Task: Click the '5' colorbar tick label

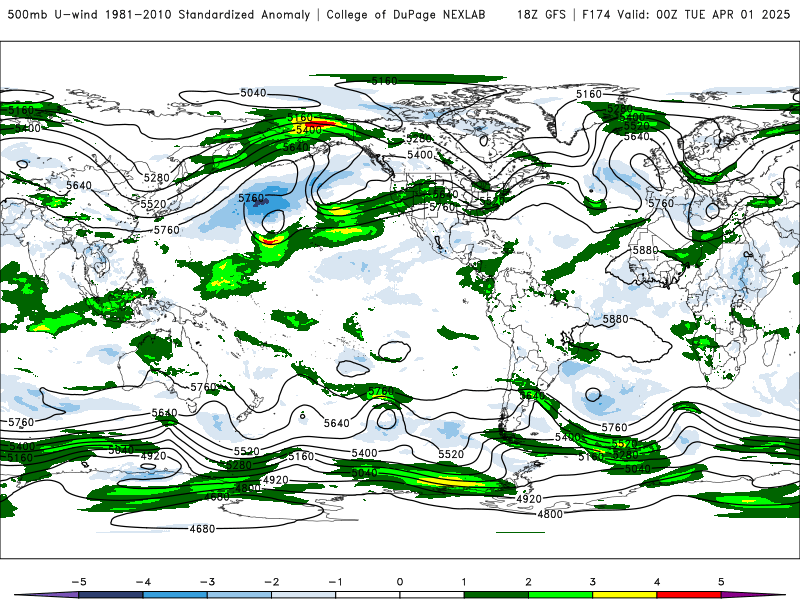Action: [721, 582]
